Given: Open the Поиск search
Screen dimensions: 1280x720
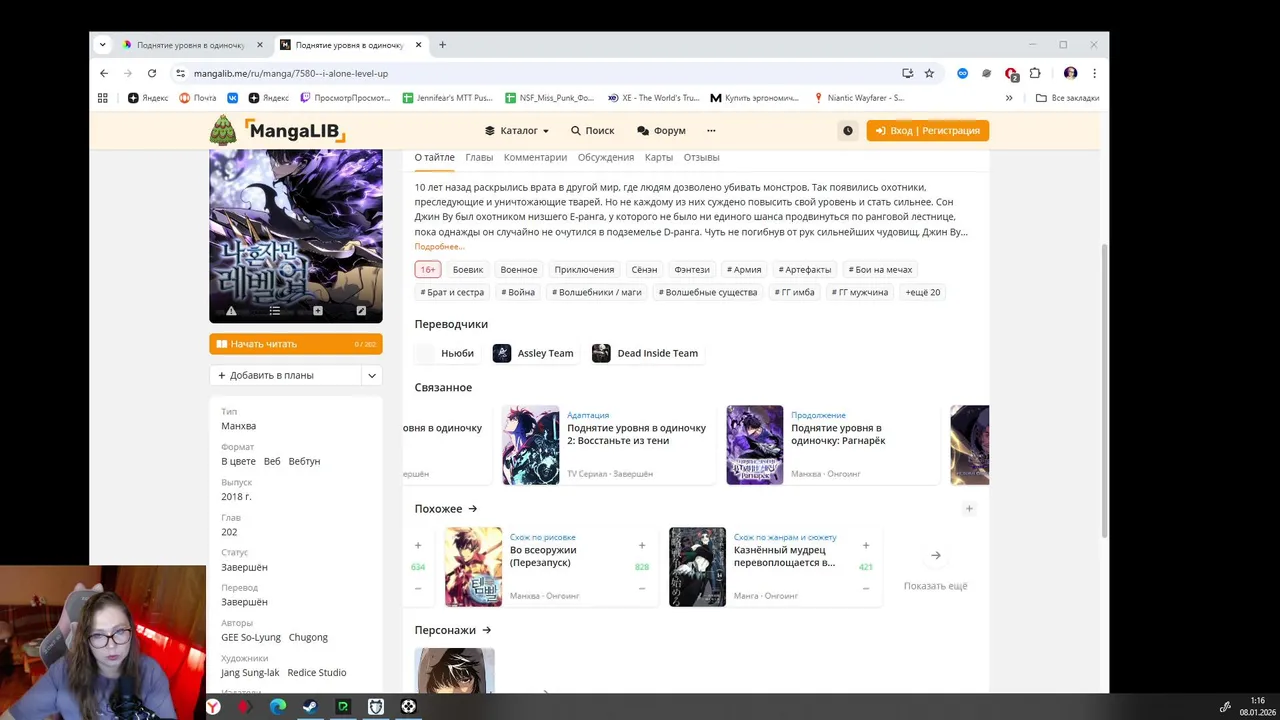Looking at the screenshot, I should coord(592,130).
